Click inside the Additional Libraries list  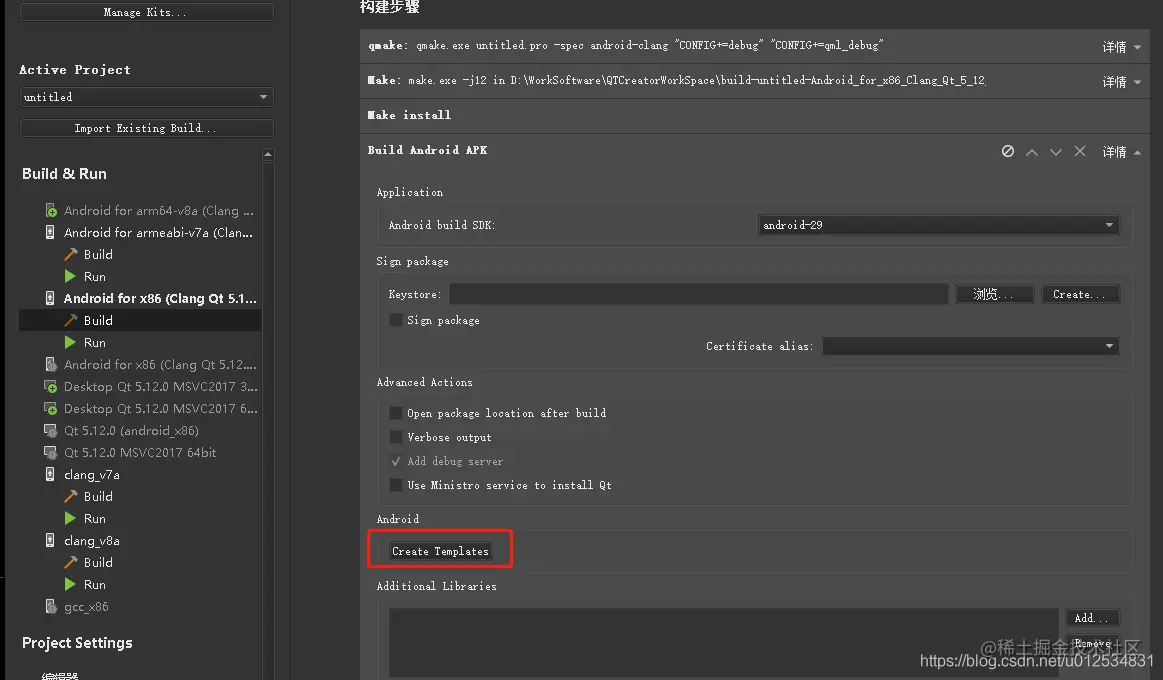pyautogui.click(x=723, y=642)
